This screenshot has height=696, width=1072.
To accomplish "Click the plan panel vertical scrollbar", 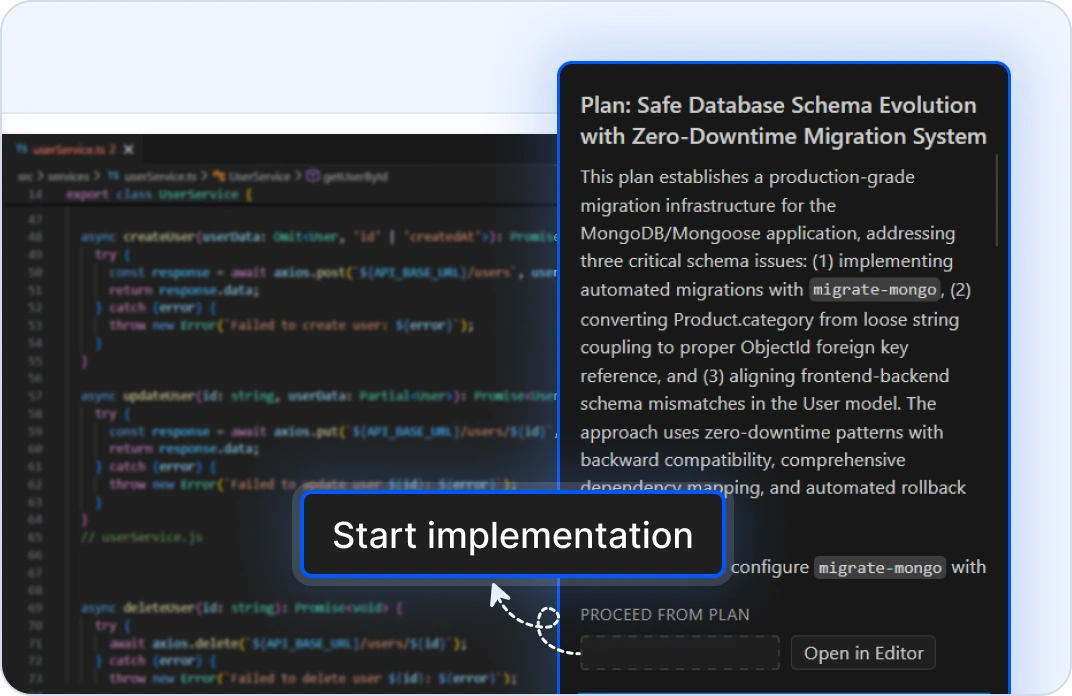I will (x=996, y=200).
